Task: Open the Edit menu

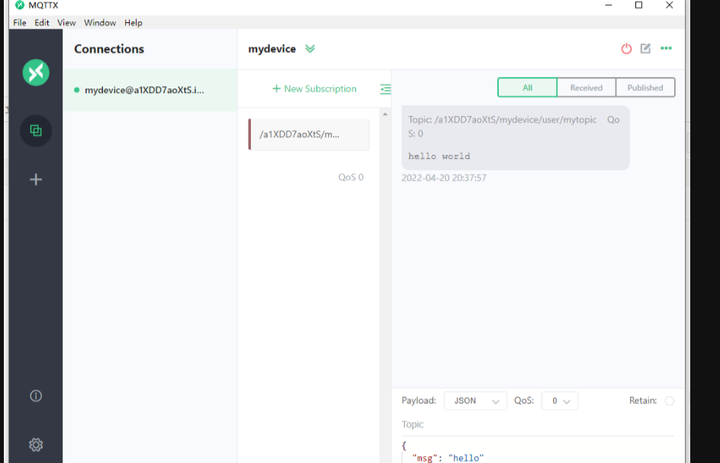Action: point(42,23)
